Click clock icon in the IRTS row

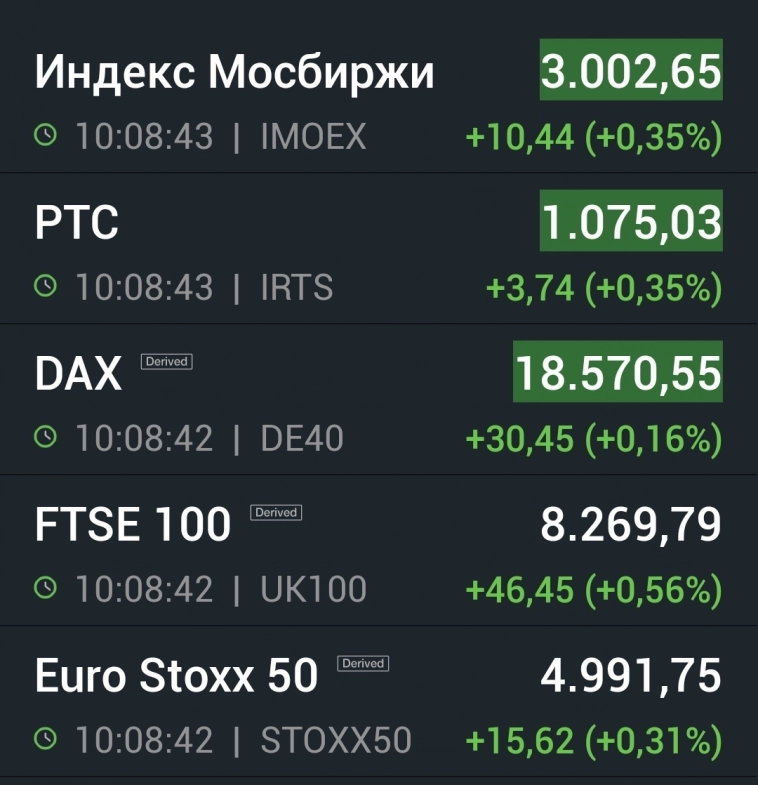46,287
